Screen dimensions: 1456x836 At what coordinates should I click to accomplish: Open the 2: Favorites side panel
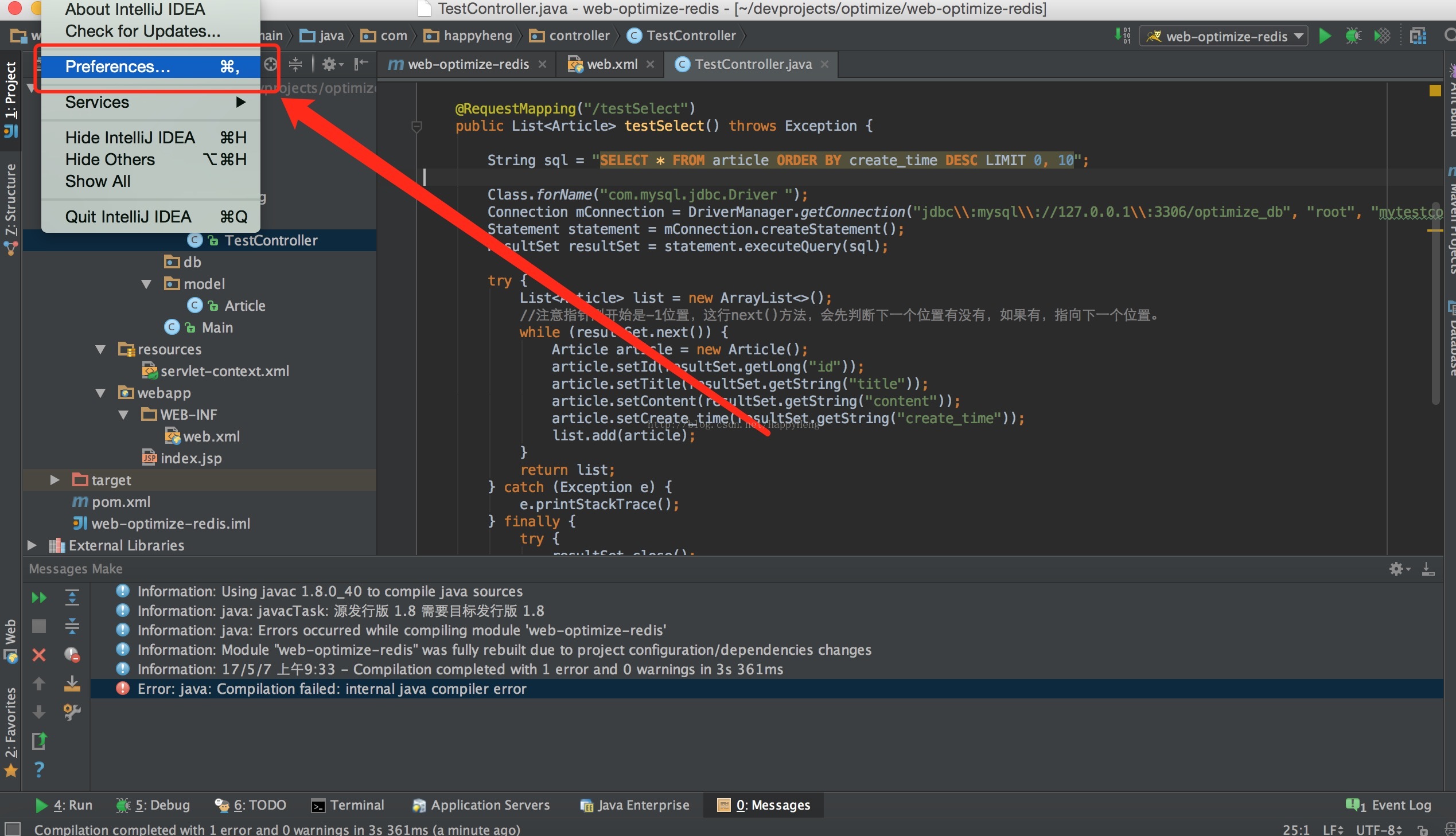11,732
